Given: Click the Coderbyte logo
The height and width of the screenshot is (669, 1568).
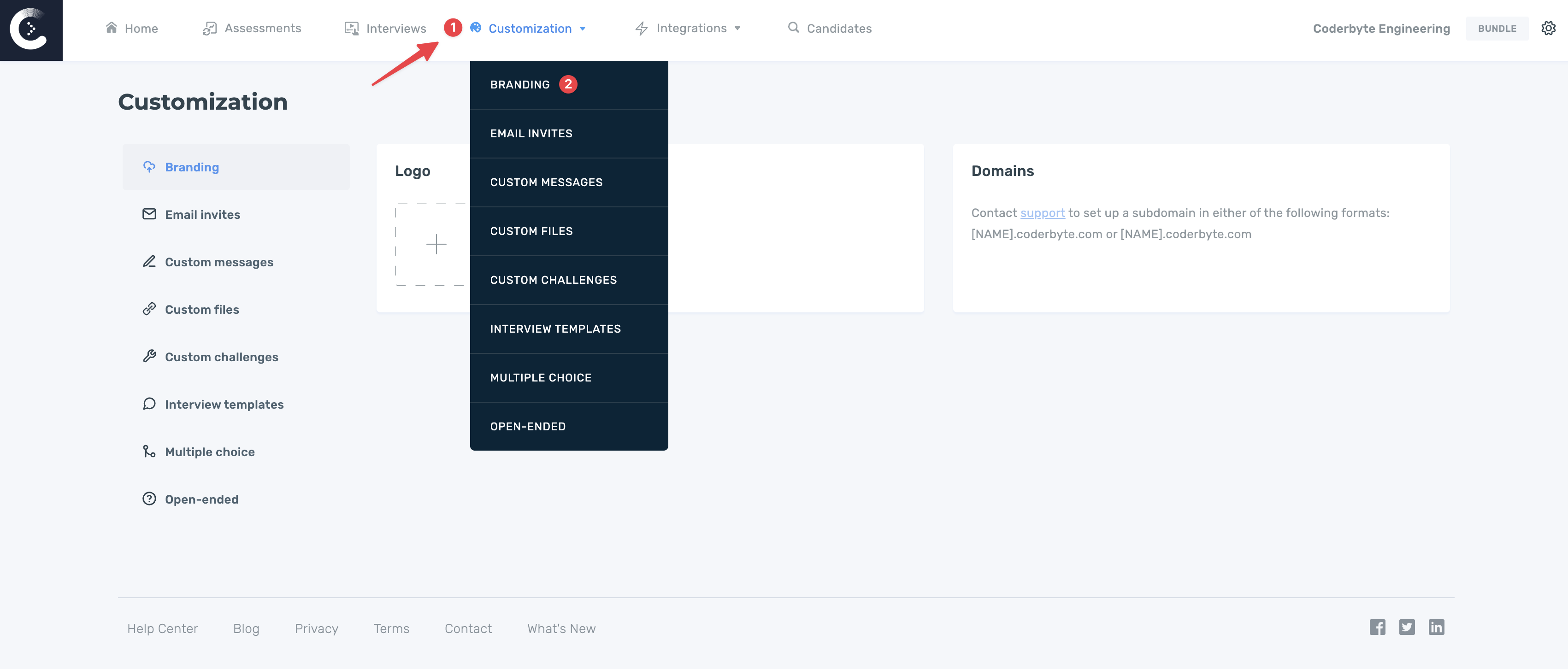Looking at the screenshot, I should coord(31,30).
